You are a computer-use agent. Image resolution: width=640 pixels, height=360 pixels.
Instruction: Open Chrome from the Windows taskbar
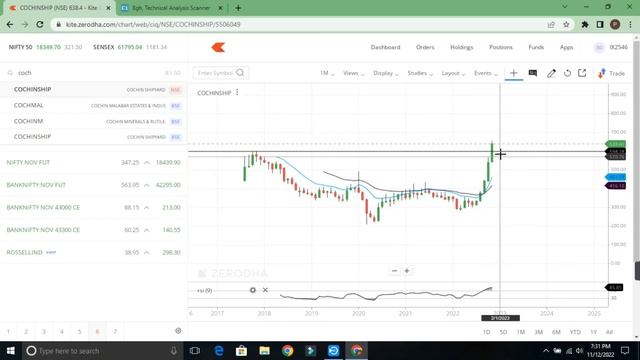point(287,351)
